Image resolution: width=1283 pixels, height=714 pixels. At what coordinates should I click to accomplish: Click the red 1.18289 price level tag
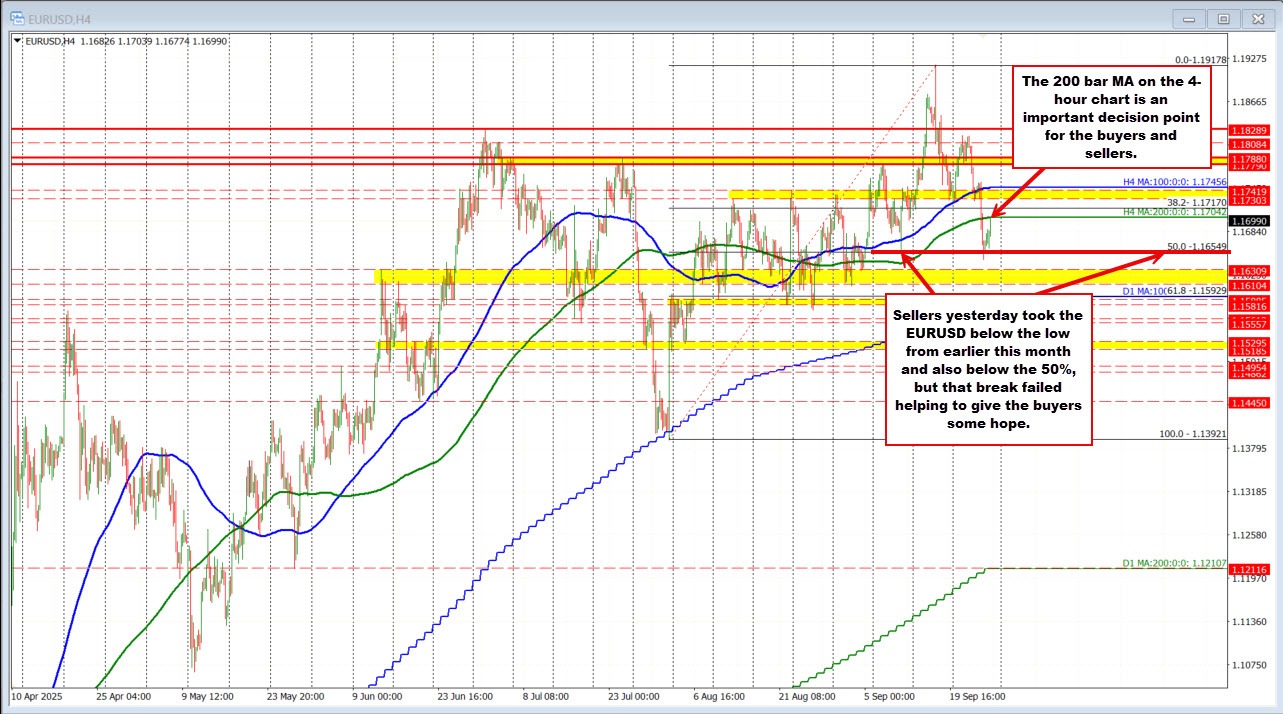(x=1250, y=131)
